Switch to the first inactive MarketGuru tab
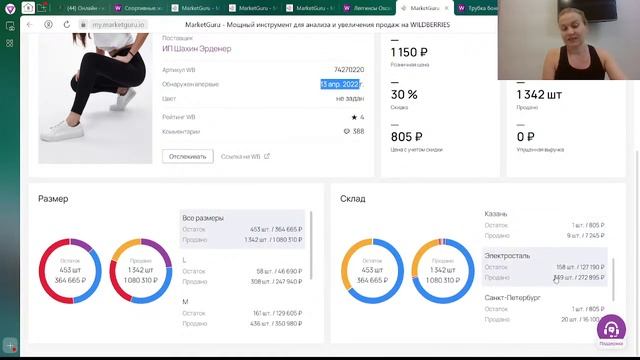 click(196, 8)
